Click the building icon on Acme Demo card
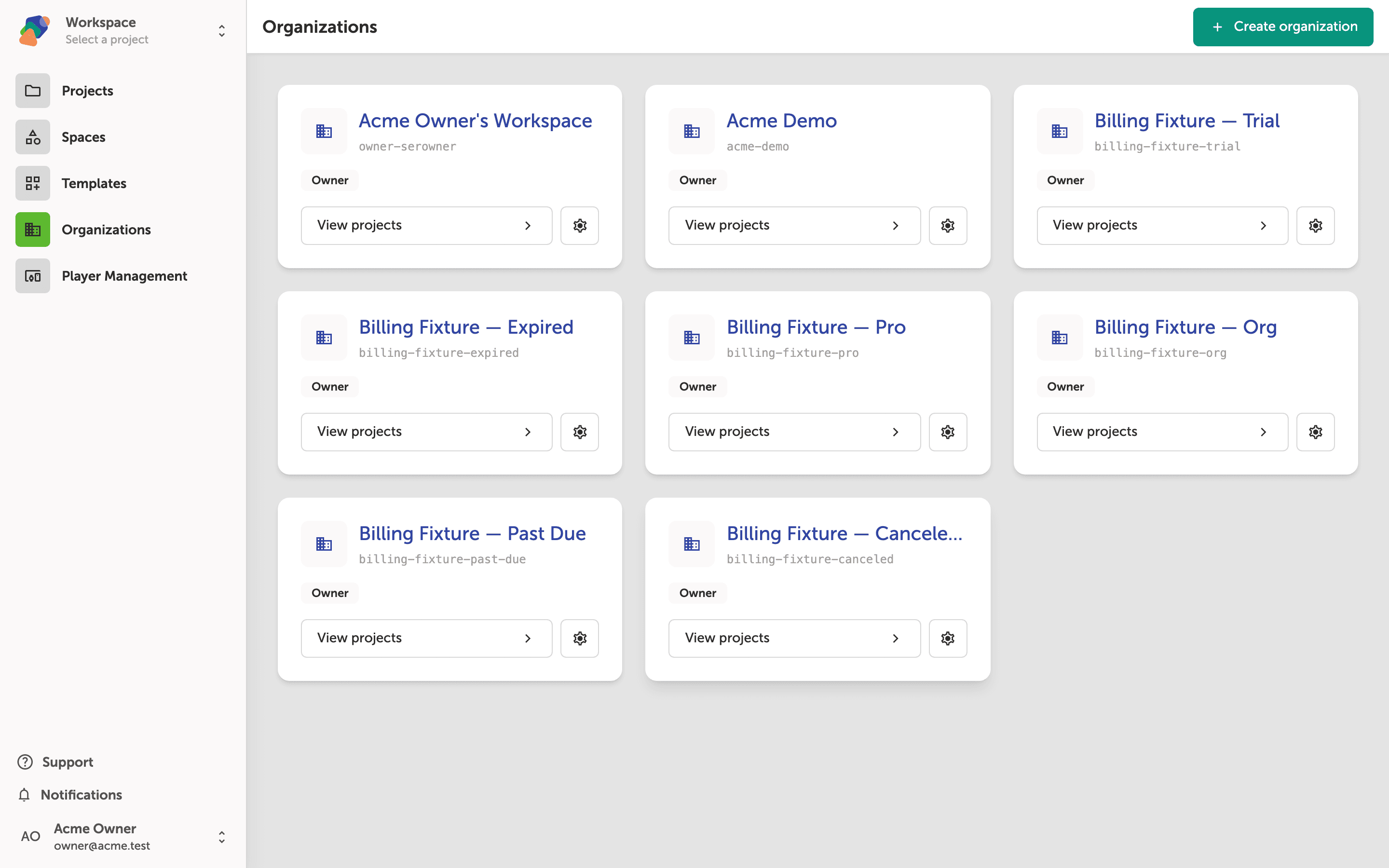This screenshot has height=868, width=1389. (692, 132)
